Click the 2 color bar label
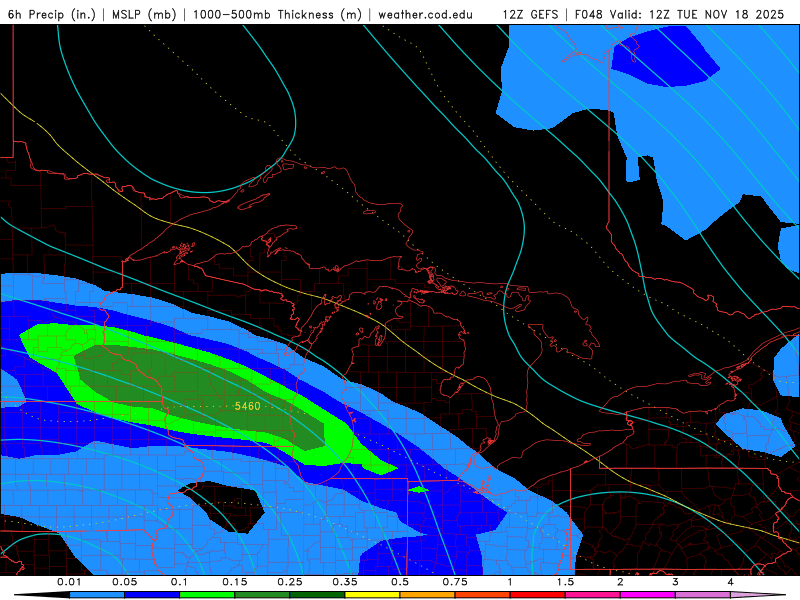 pyautogui.click(x=620, y=582)
